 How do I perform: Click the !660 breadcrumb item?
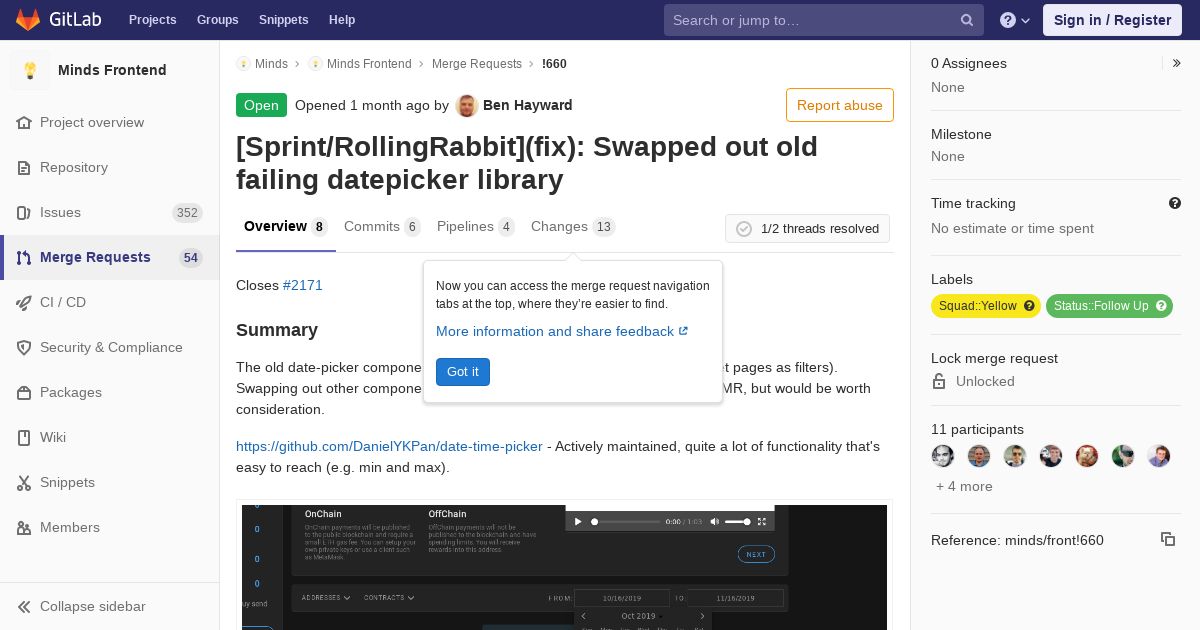pyautogui.click(x=554, y=64)
